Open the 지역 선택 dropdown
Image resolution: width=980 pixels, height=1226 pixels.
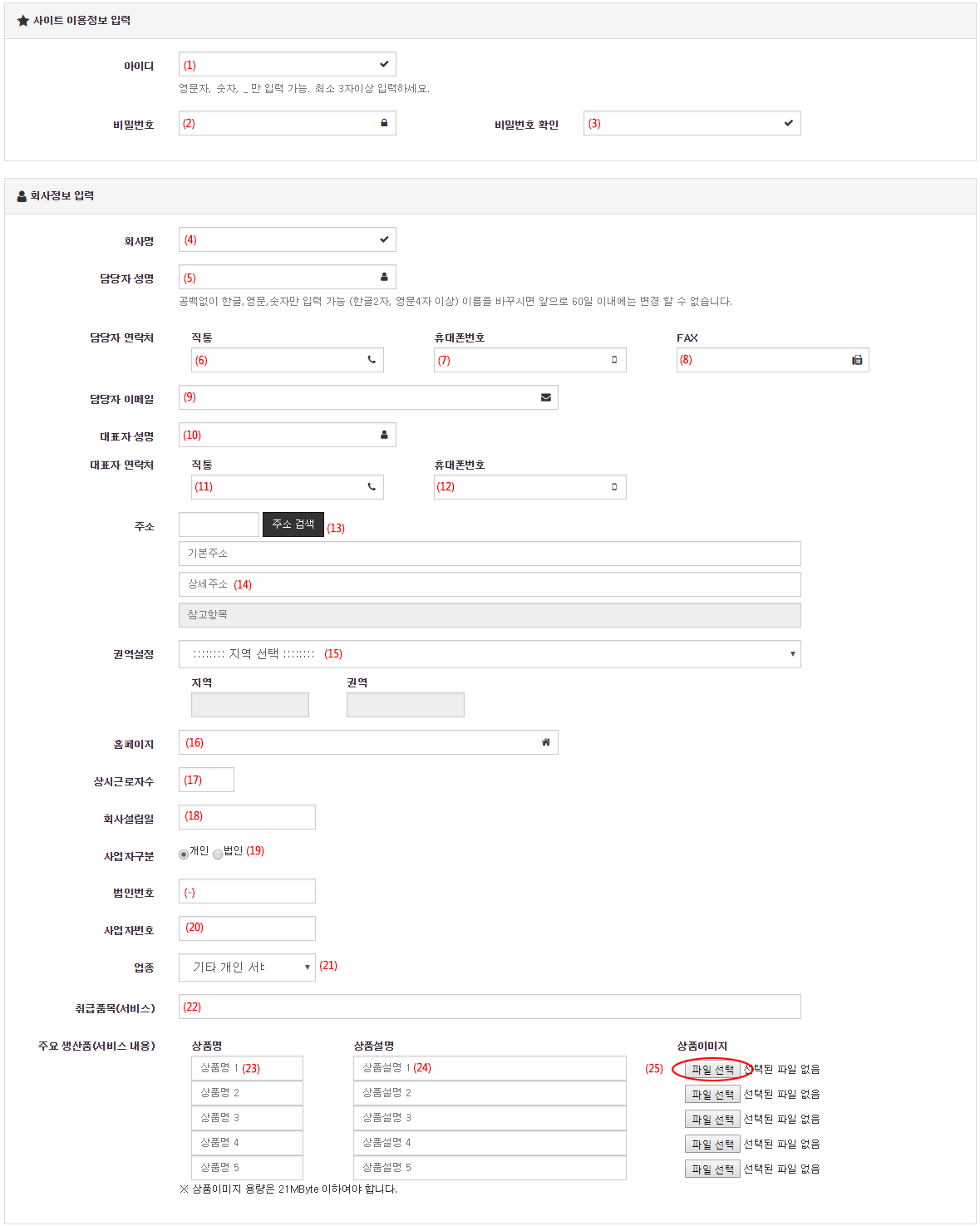(x=490, y=654)
